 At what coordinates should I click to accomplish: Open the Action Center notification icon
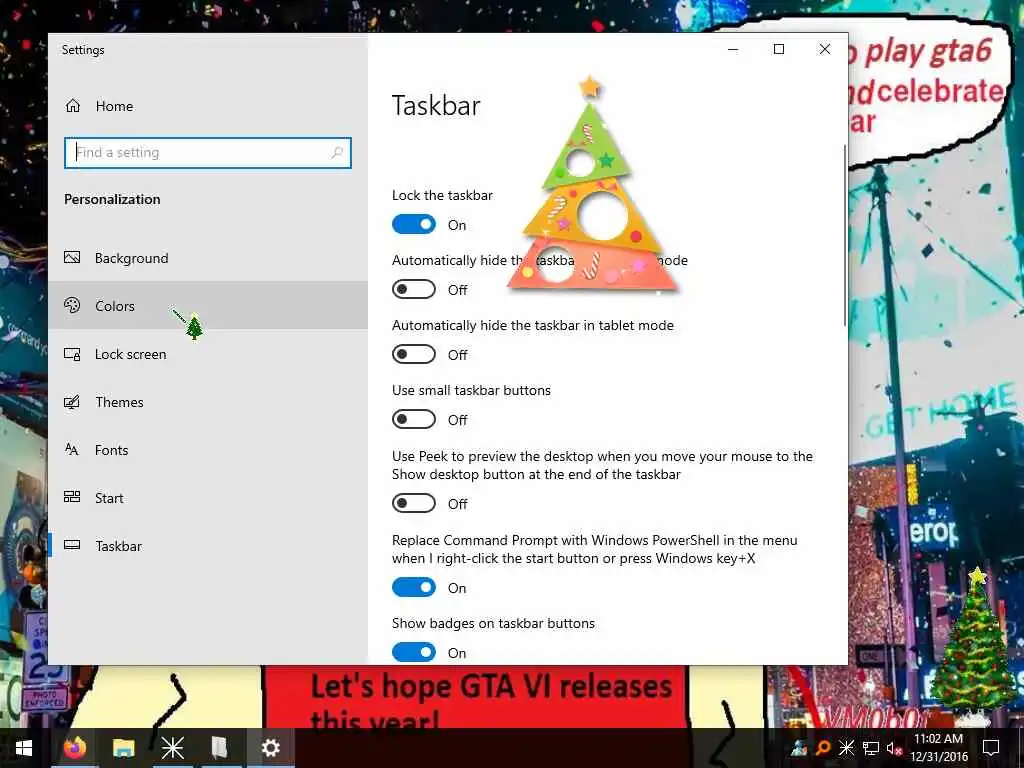(991, 748)
